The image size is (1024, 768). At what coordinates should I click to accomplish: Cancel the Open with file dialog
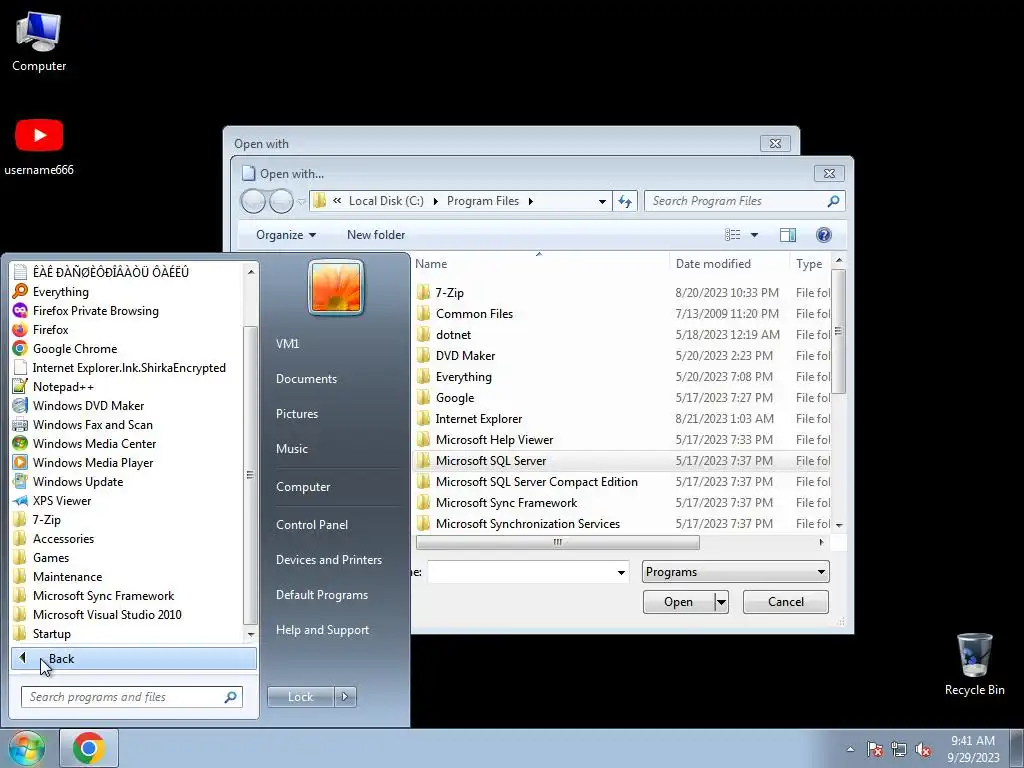tap(786, 602)
